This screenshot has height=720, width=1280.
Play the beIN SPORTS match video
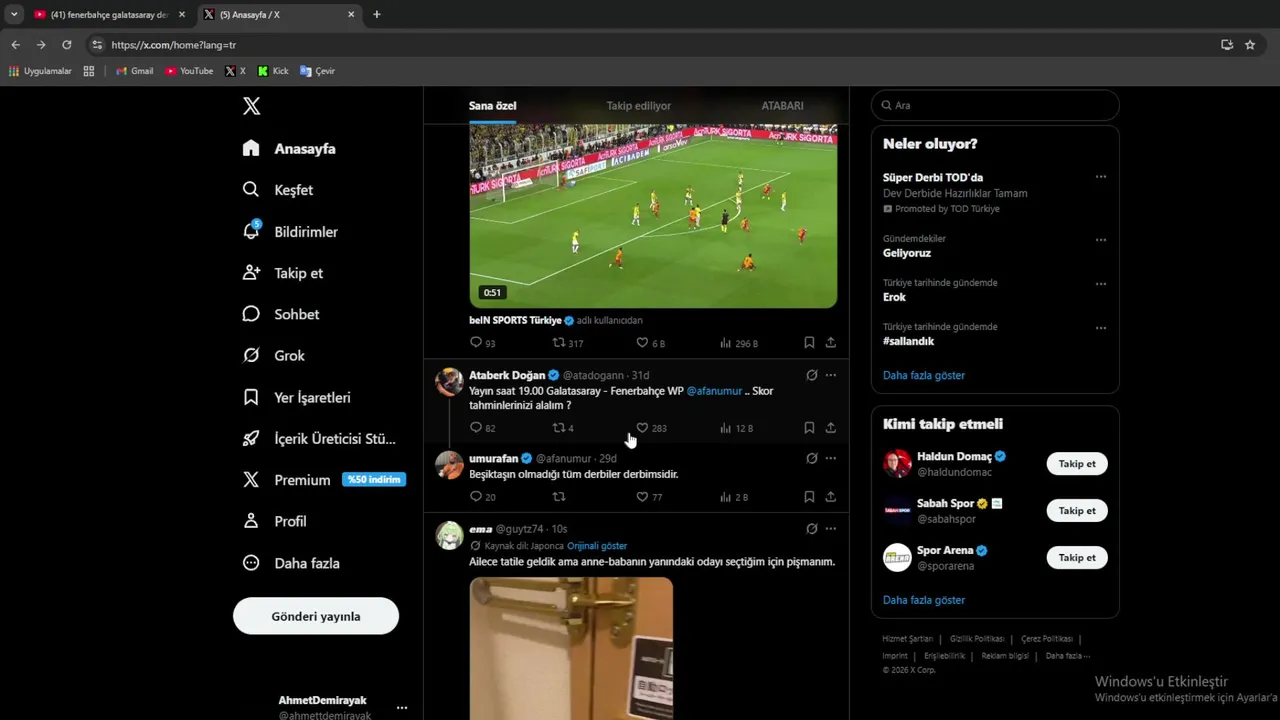click(653, 215)
